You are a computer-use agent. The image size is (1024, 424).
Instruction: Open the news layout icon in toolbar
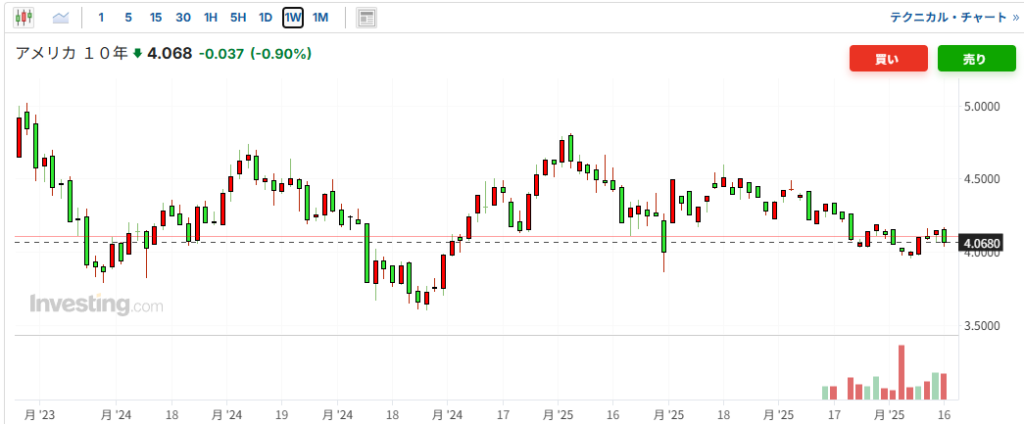[366, 17]
